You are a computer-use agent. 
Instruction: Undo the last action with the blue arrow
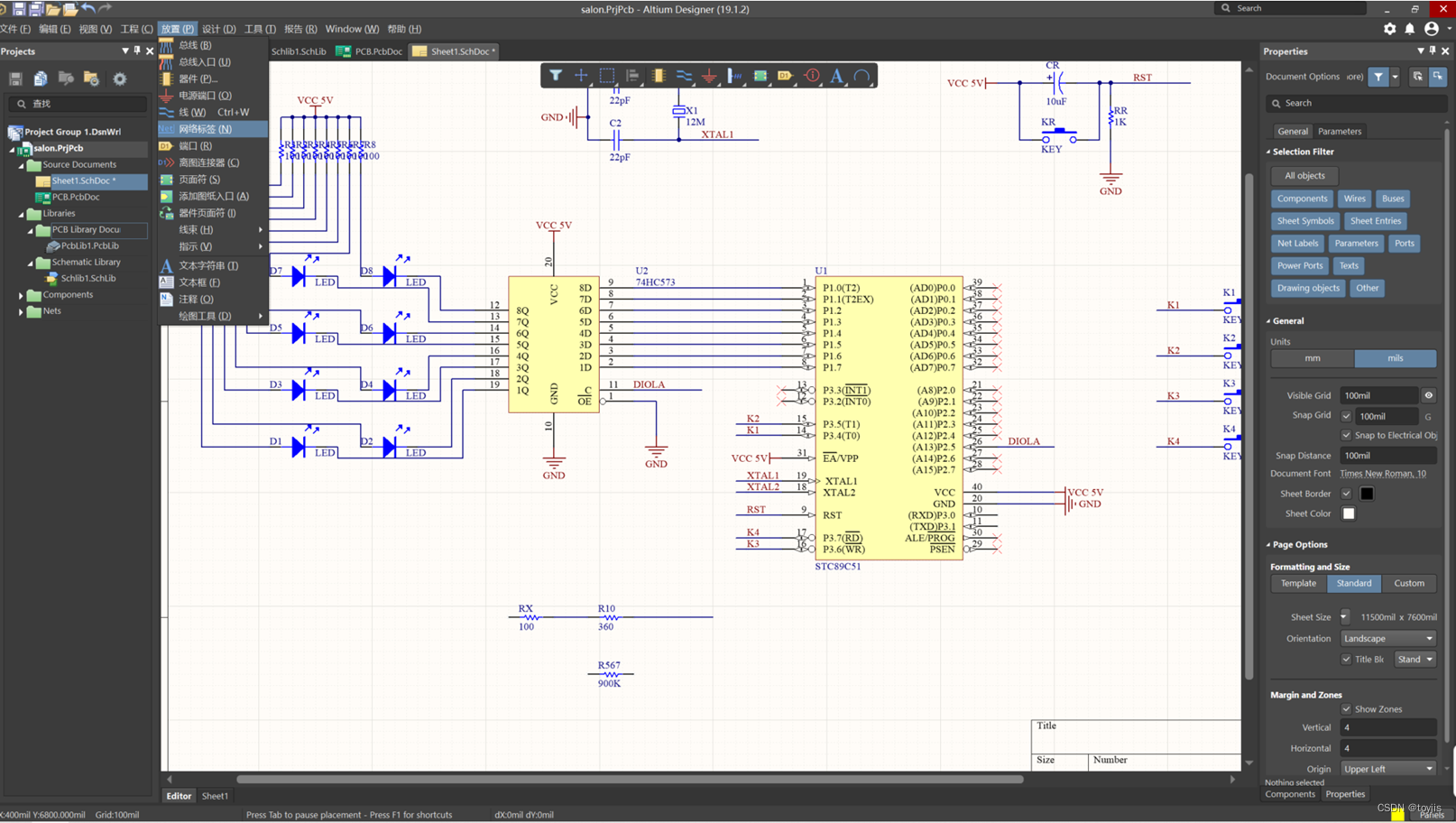pyautogui.click(x=88, y=8)
